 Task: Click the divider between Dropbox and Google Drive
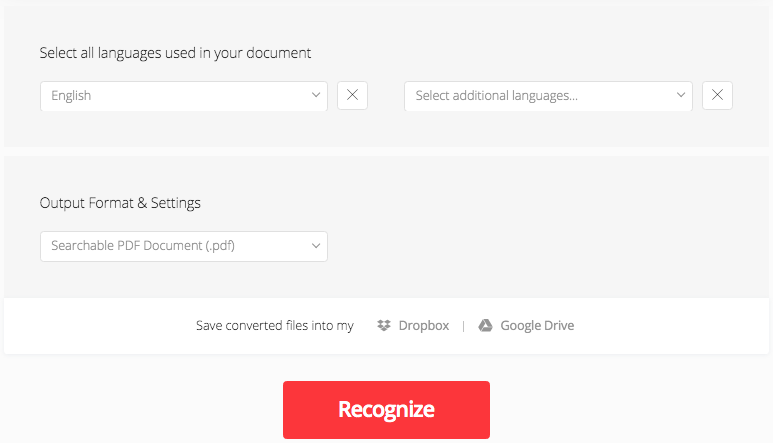463,326
